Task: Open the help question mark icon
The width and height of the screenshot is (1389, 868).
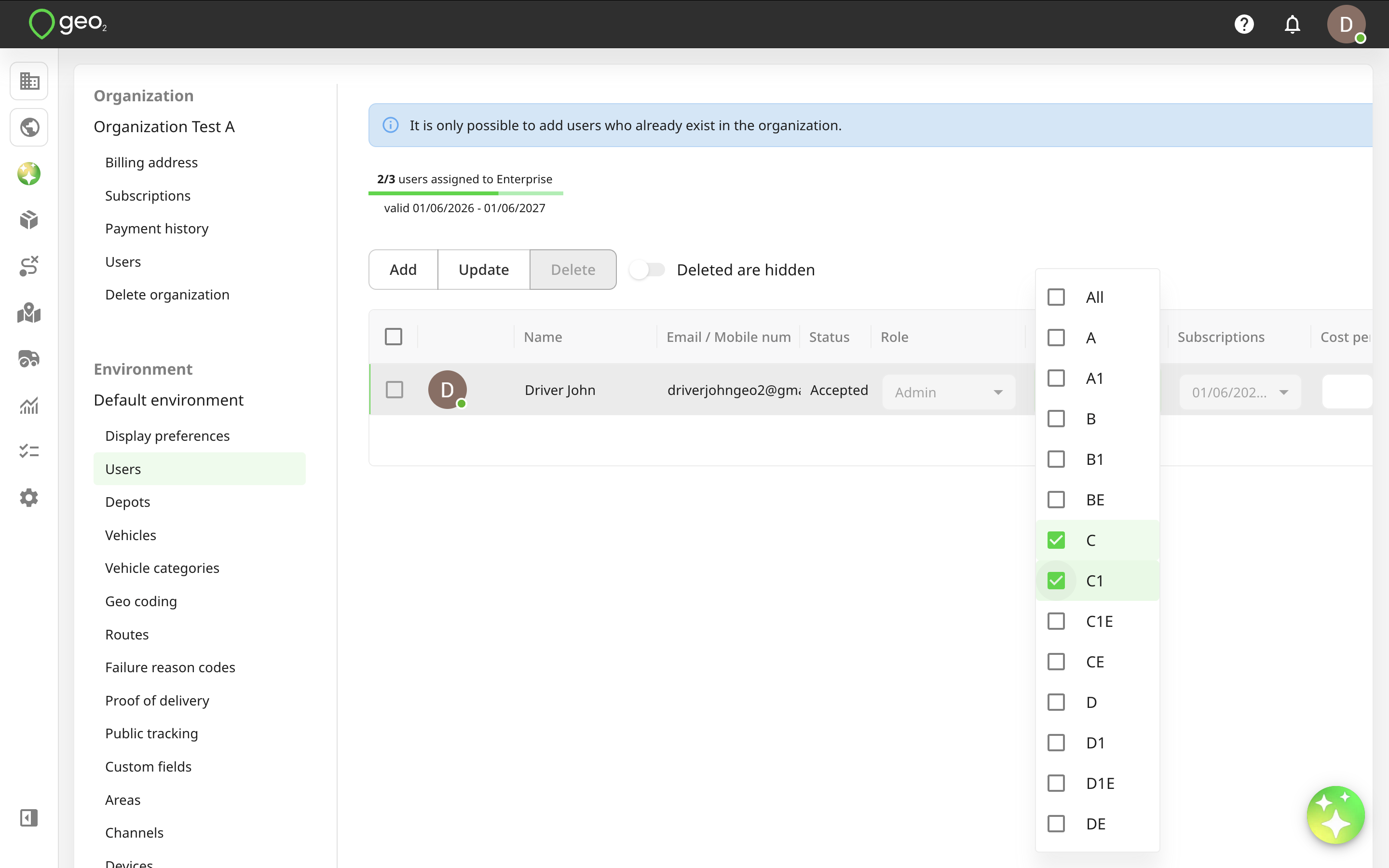Action: tap(1244, 24)
